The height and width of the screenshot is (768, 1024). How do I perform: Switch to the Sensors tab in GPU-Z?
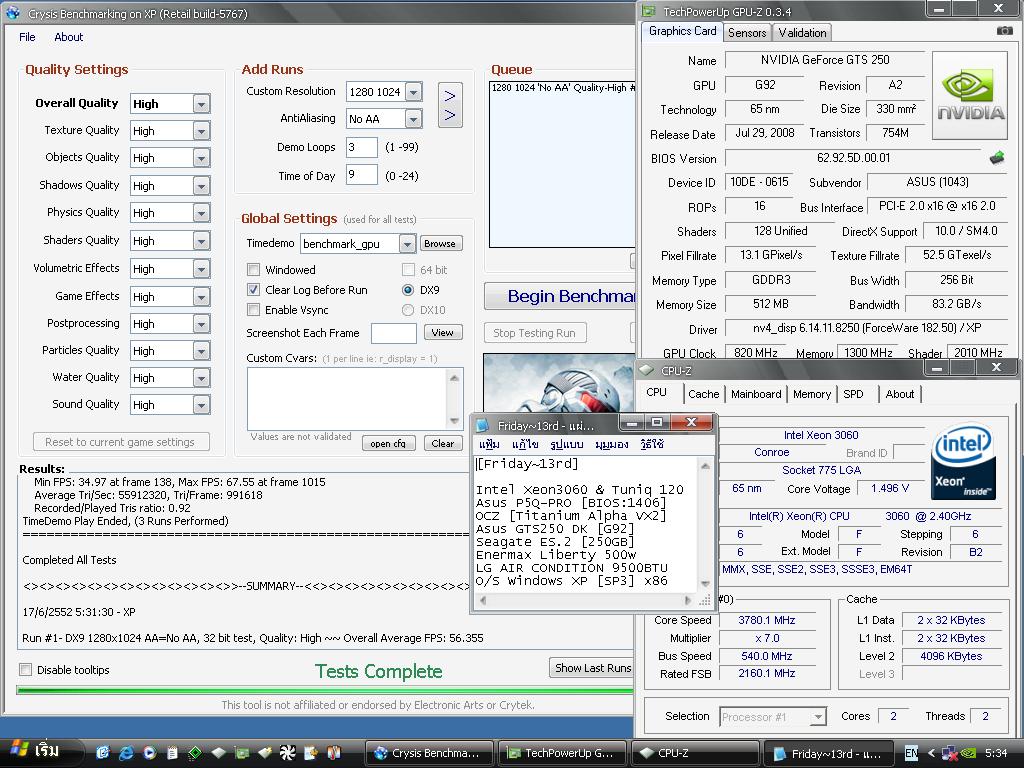coord(747,32)
